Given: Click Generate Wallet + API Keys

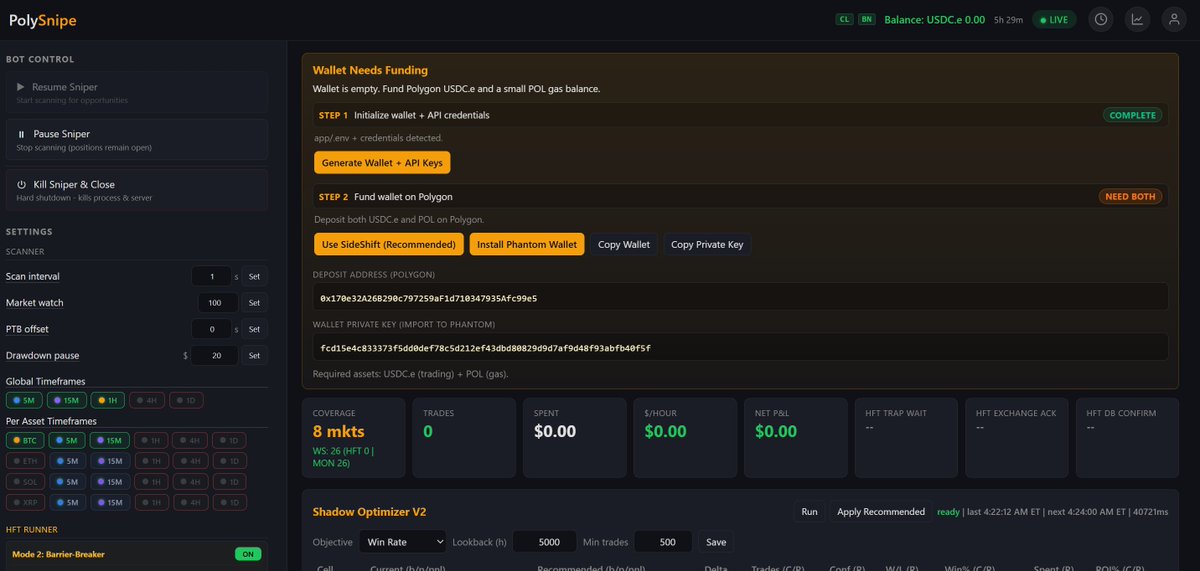Looking at the screenshot, I should (382, 162).
